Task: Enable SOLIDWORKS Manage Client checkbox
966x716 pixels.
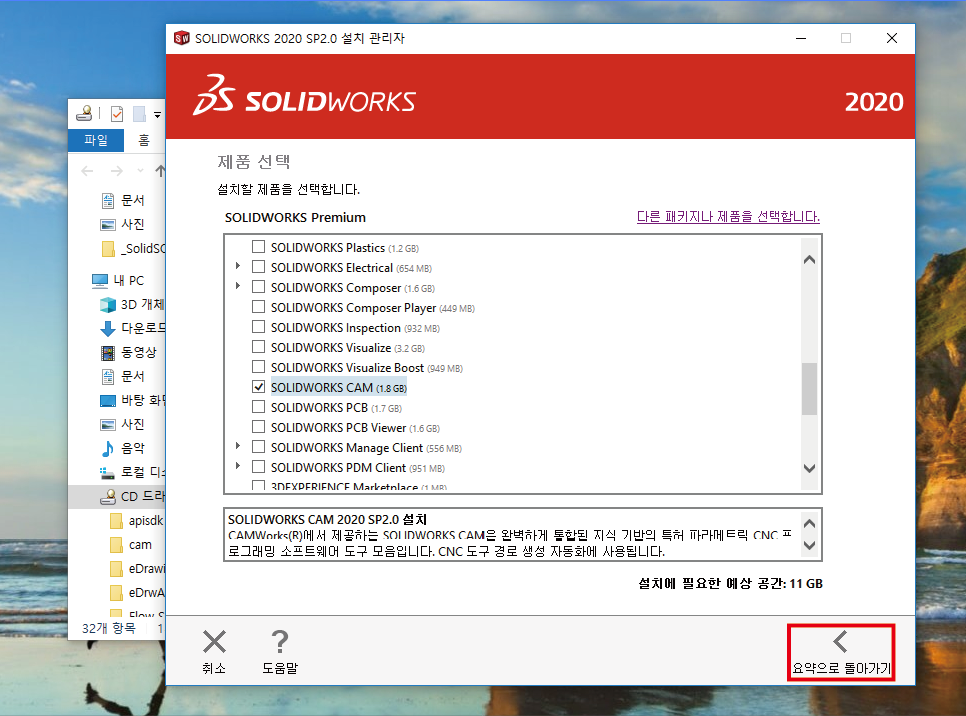Action: [x=259, y=447]
